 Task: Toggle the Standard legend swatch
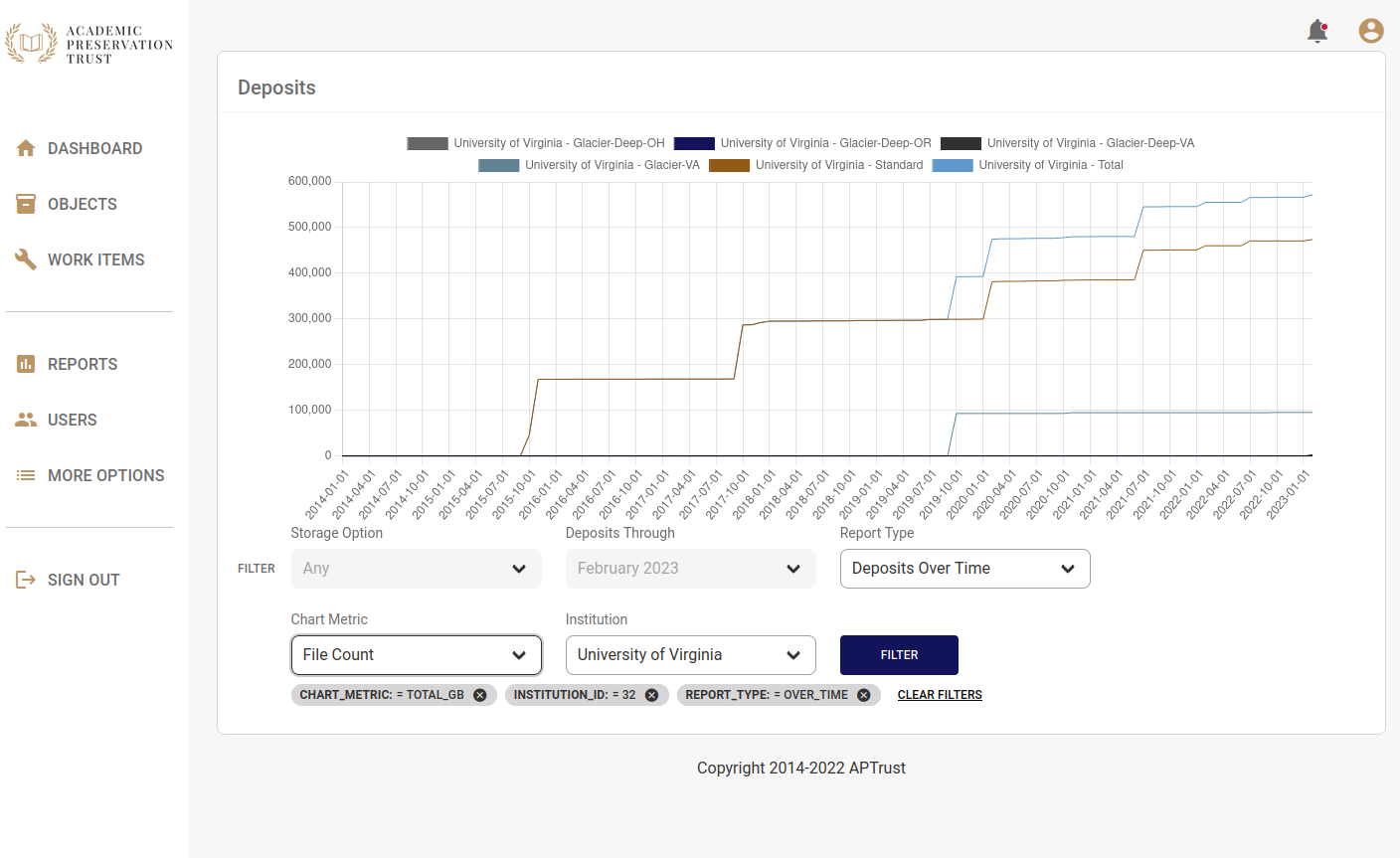click(x=729, y=165)
